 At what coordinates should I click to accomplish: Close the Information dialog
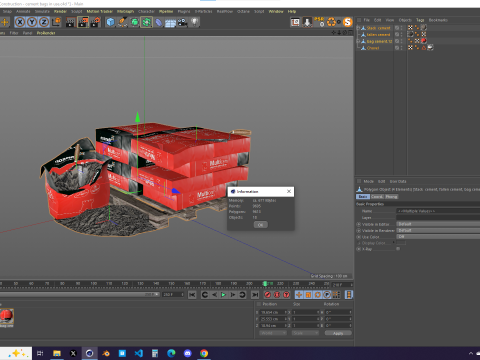point(289,191)
